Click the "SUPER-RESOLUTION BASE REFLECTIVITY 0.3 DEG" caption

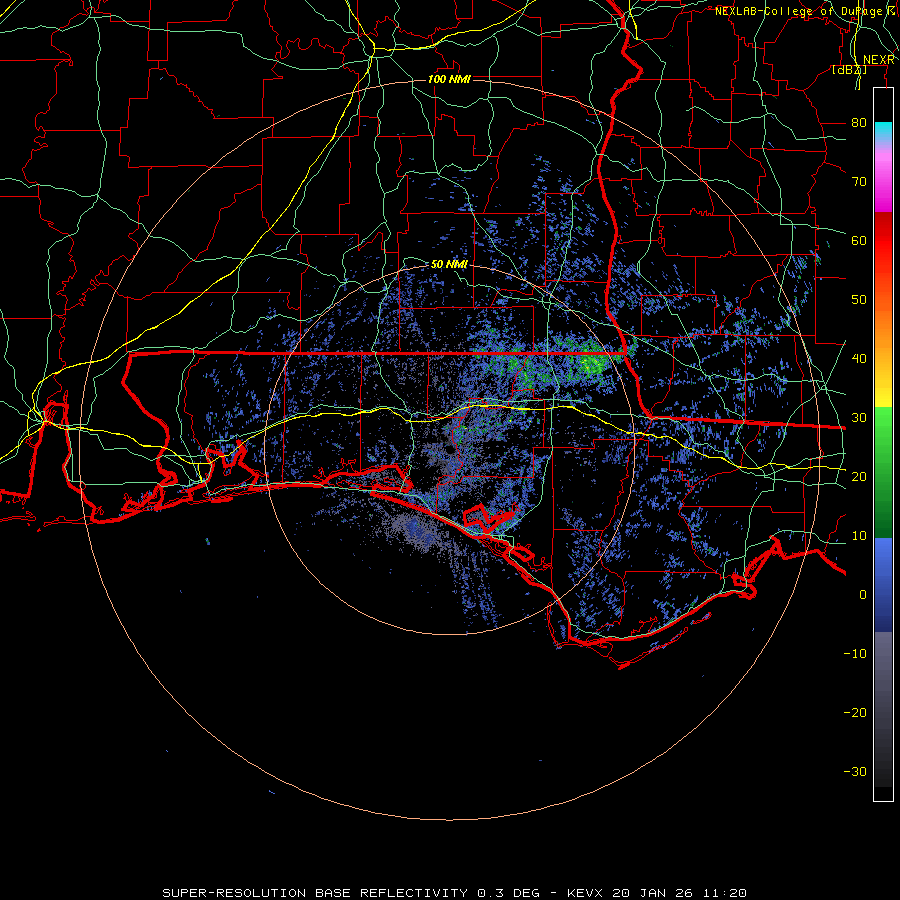click(351, 893)
